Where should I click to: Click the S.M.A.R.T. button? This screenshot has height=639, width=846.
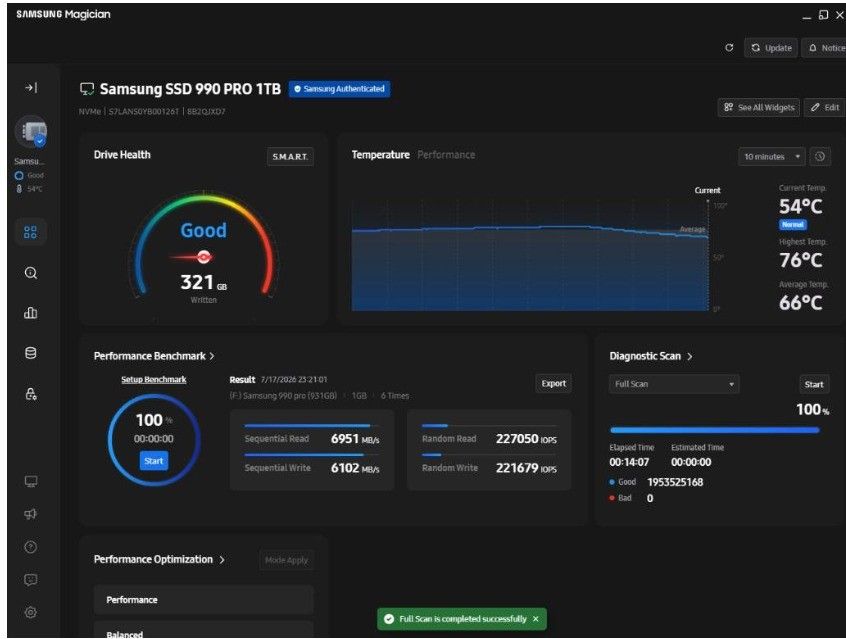click(290, 157)
